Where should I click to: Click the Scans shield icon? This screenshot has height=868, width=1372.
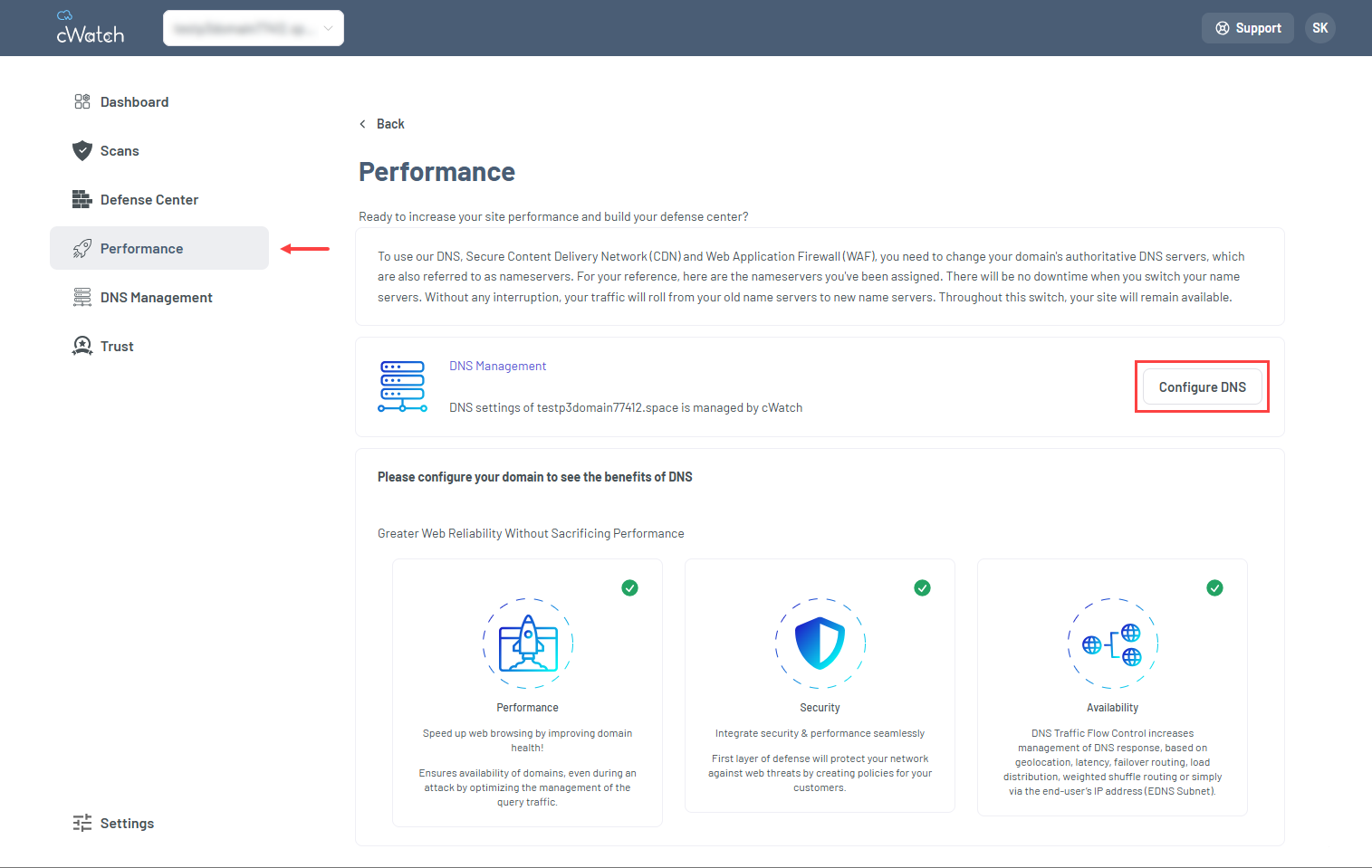pyautogui.click(x=82, y=150)
